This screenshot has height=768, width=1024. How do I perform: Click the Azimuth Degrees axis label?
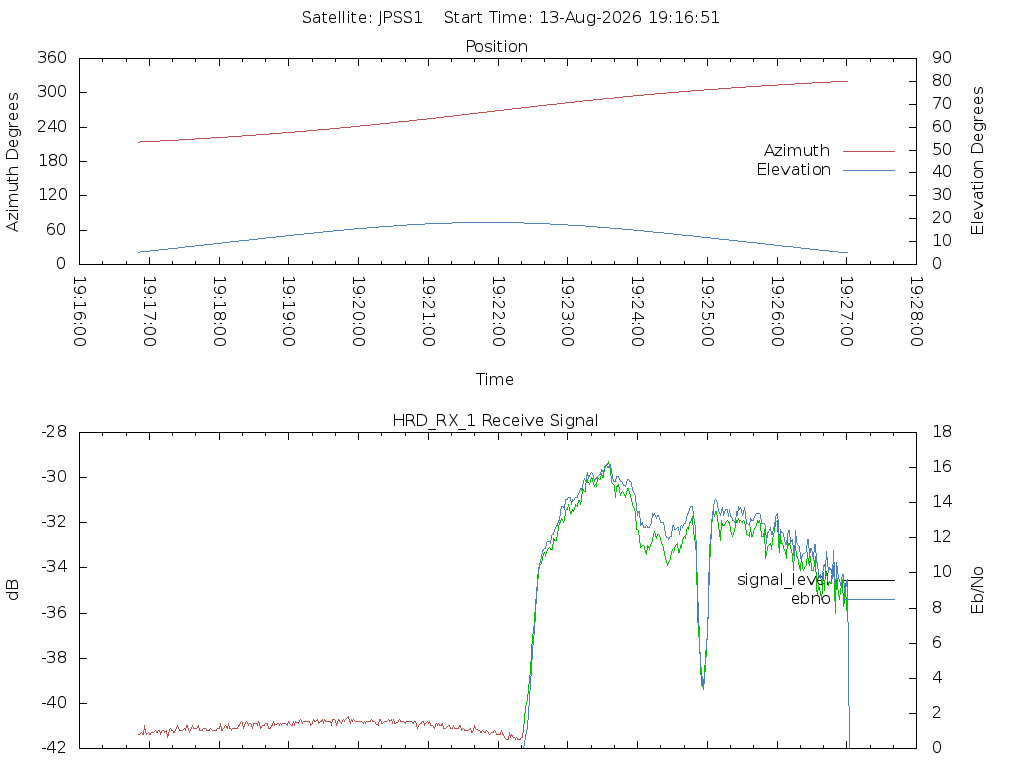pyautogui.click(x=12, y=162)
